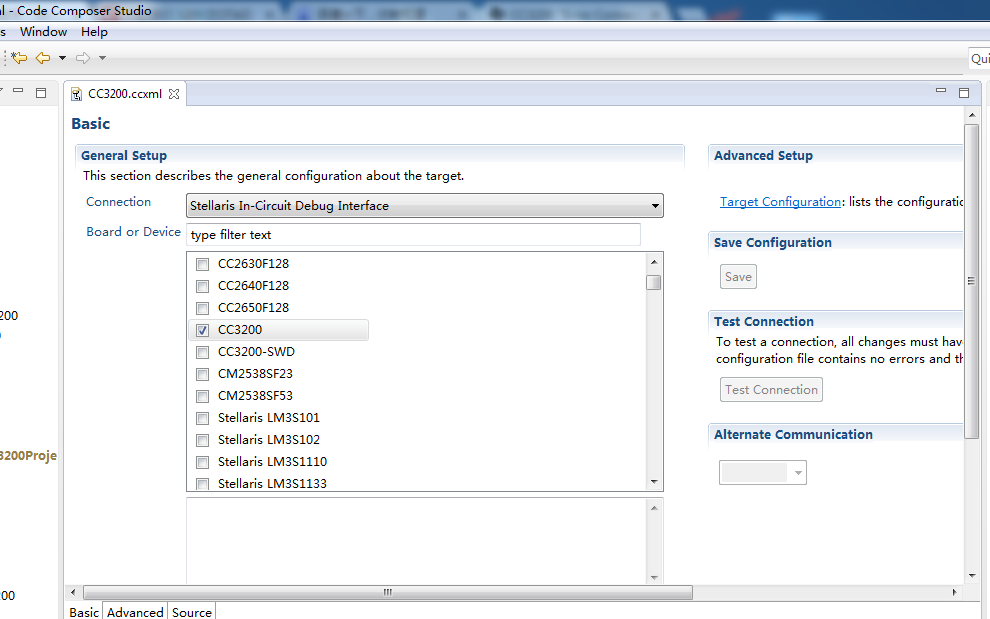This screenshot has width=990, height=619.
Task: Open the back history dropdown arrow
Action: (62, 58)
